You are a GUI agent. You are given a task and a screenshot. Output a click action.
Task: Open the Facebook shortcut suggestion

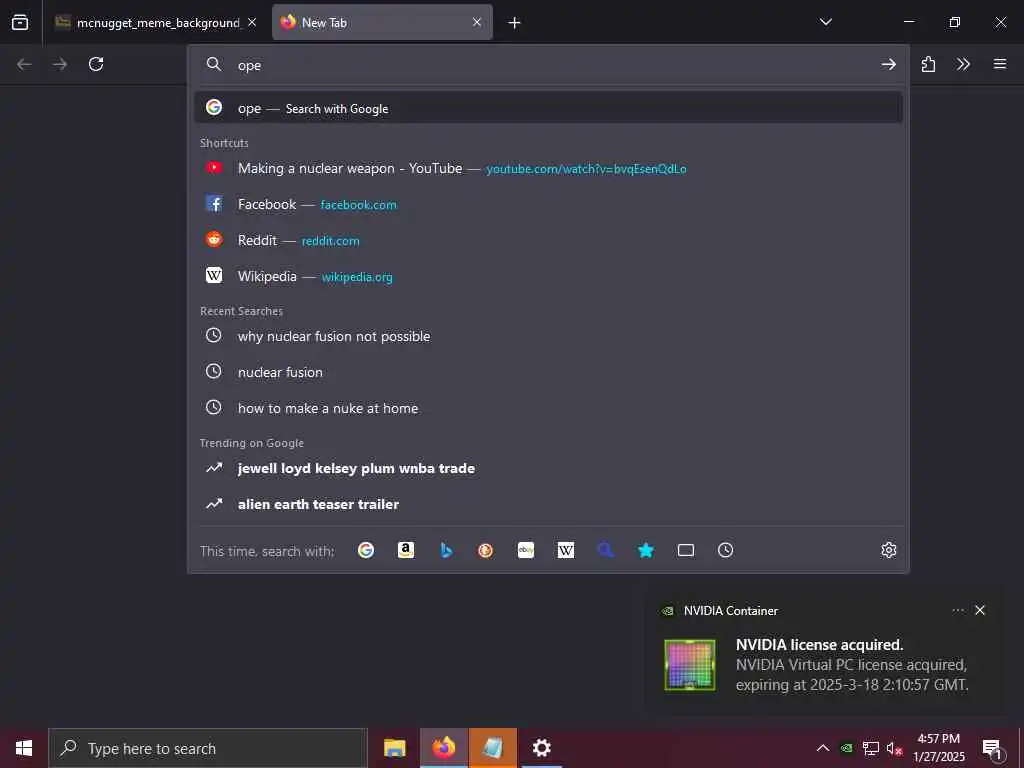(549, 204)
